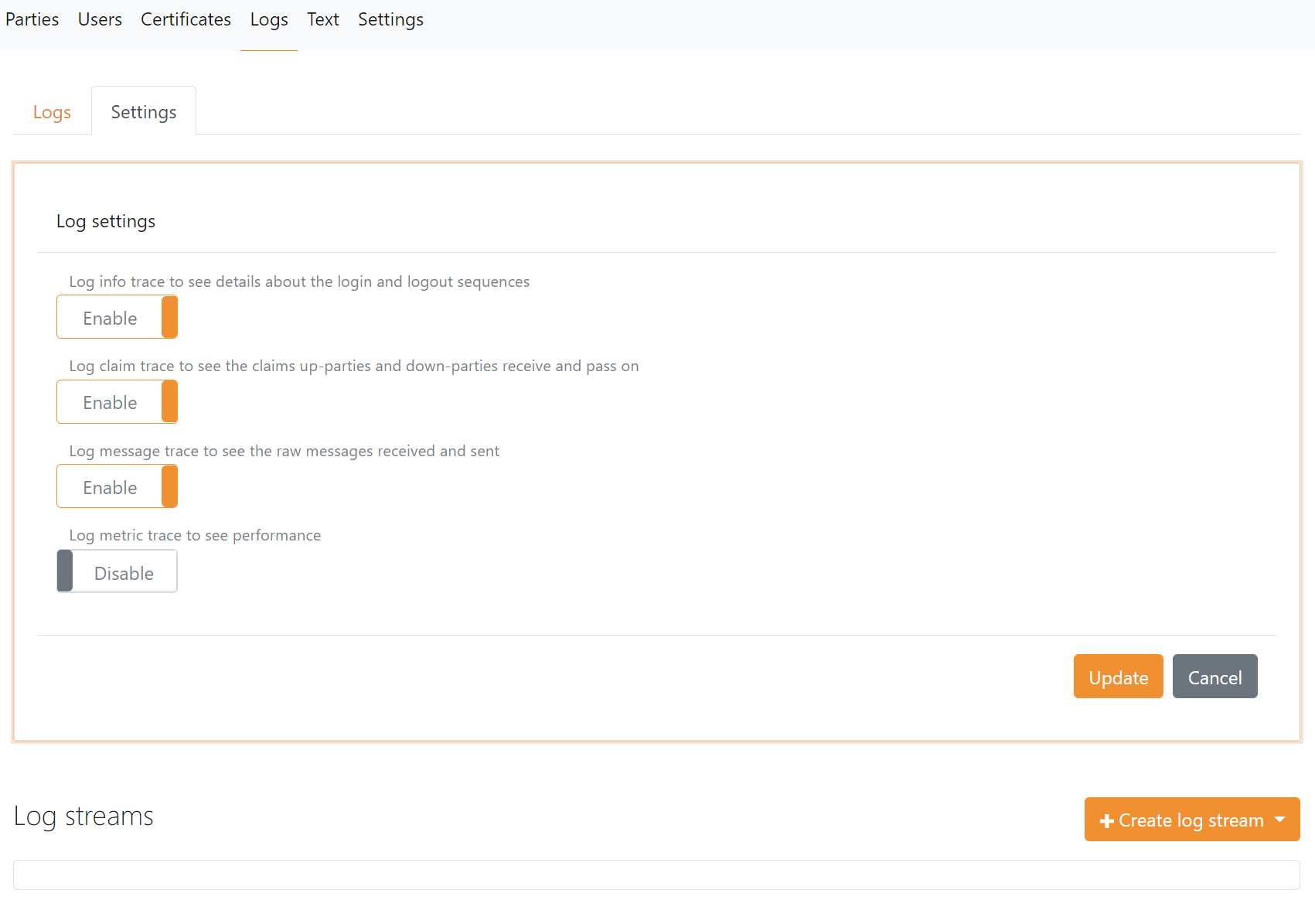Select the Settings tab

pos(143,111)
